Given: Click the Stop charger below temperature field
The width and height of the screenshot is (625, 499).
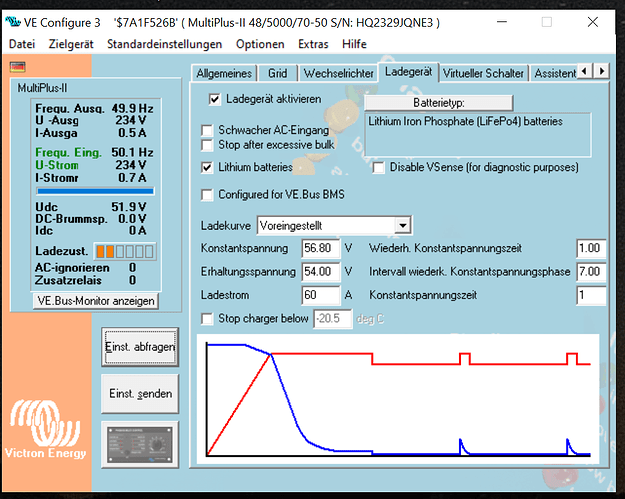Looking at the screenshot, I should pos(333,319).
